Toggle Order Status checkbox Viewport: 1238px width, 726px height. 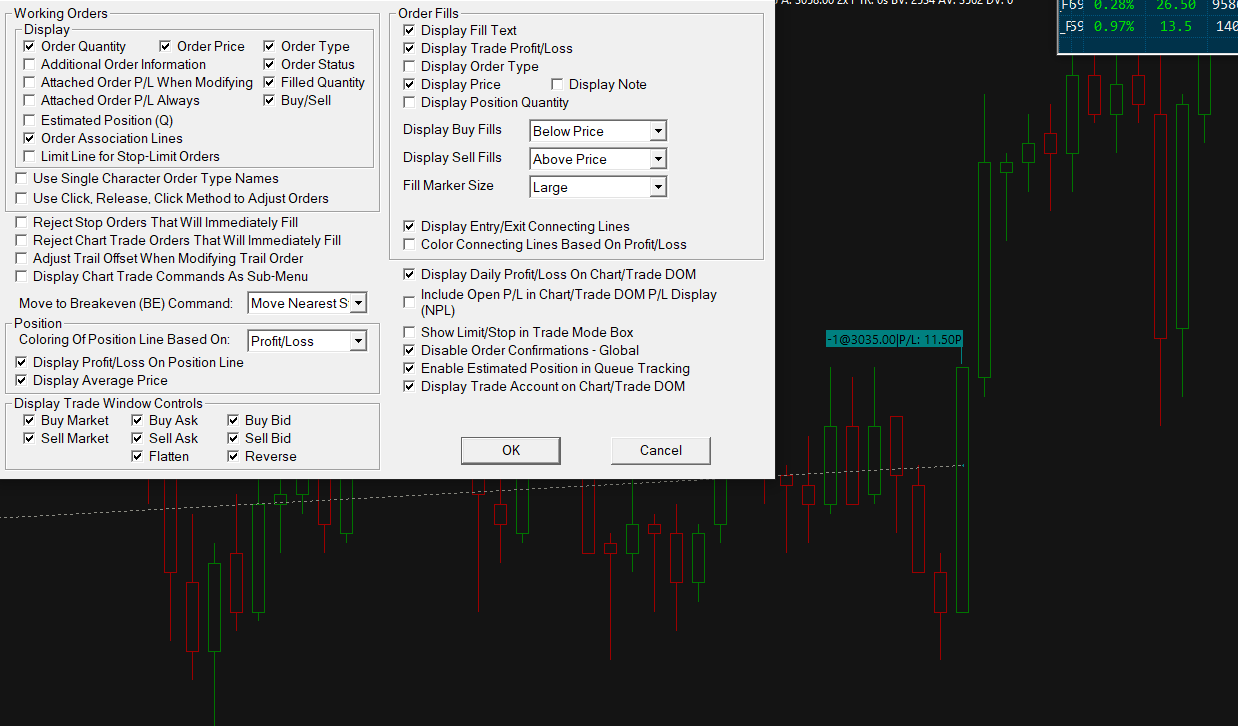[269, 65]
